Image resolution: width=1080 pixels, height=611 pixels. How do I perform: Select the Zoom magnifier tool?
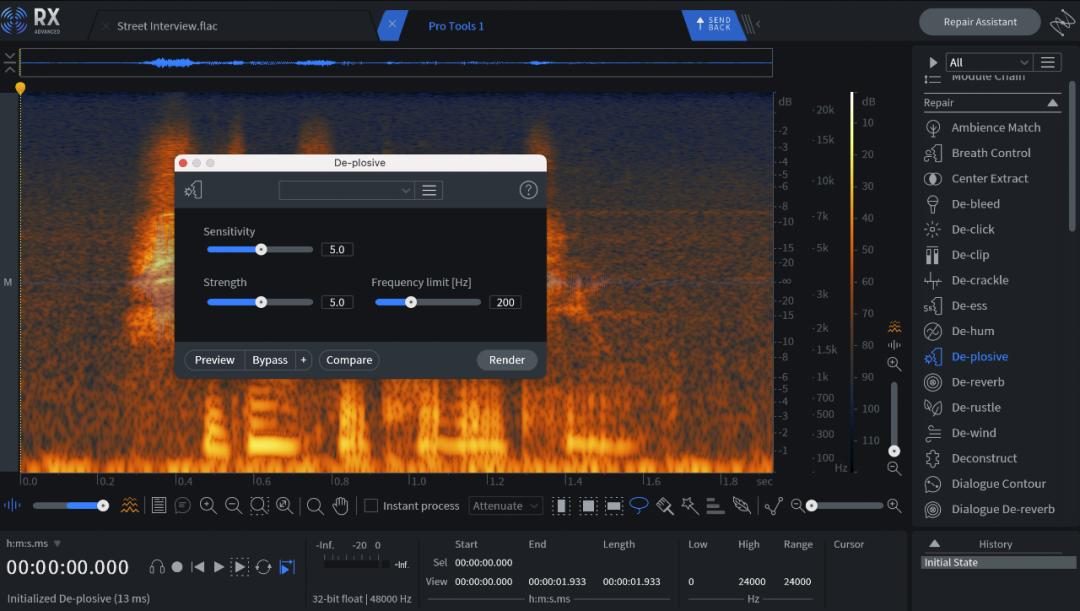(x=315, y=506)
